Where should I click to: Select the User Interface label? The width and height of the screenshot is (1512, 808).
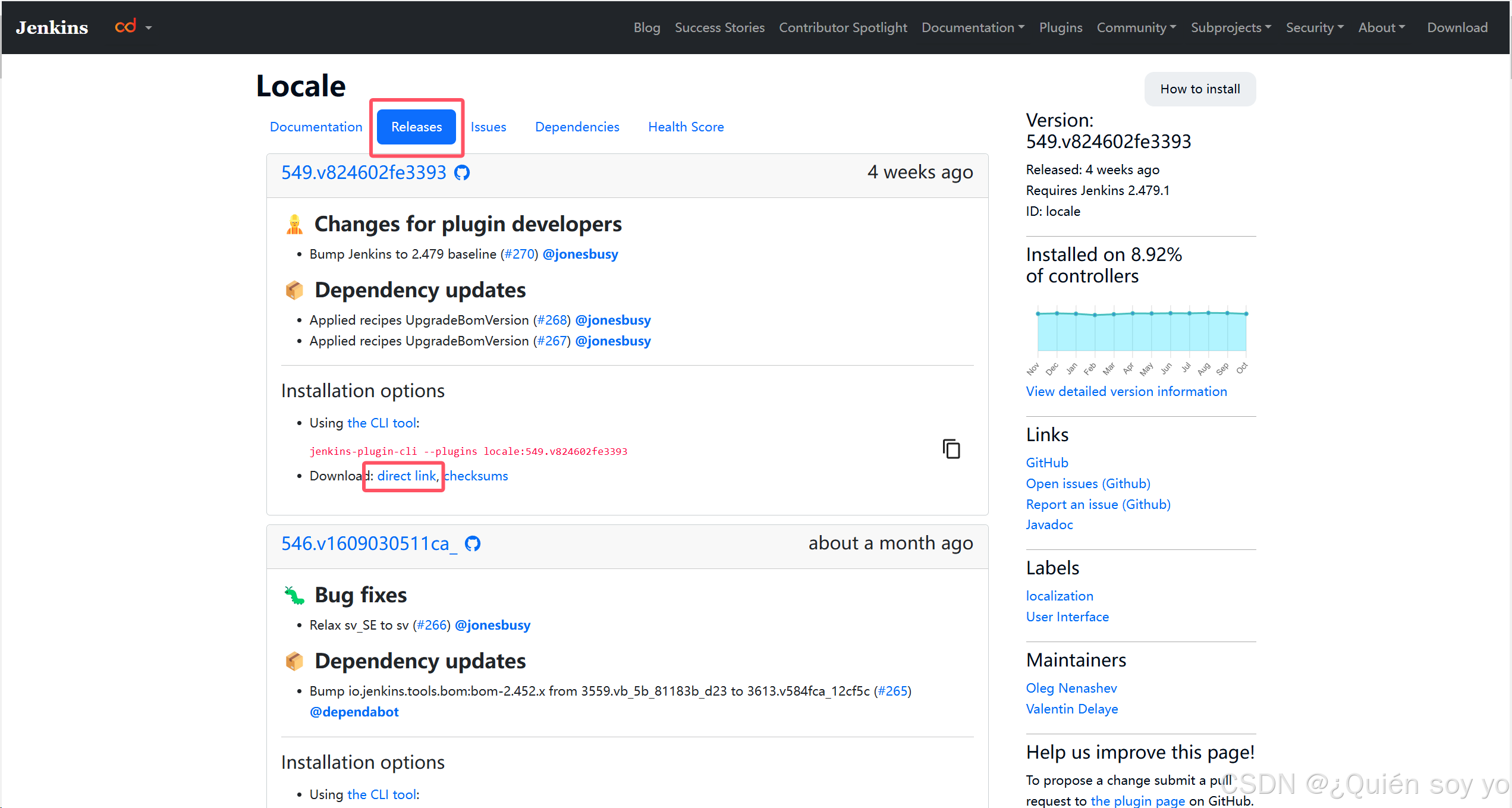click(x=1067, y=617)
